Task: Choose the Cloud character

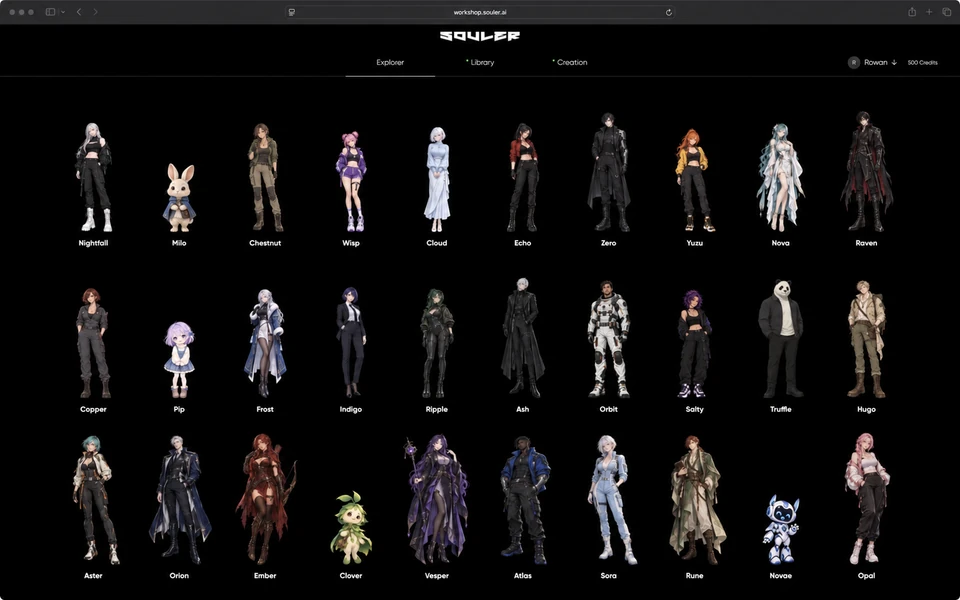Action: point(437,179)
